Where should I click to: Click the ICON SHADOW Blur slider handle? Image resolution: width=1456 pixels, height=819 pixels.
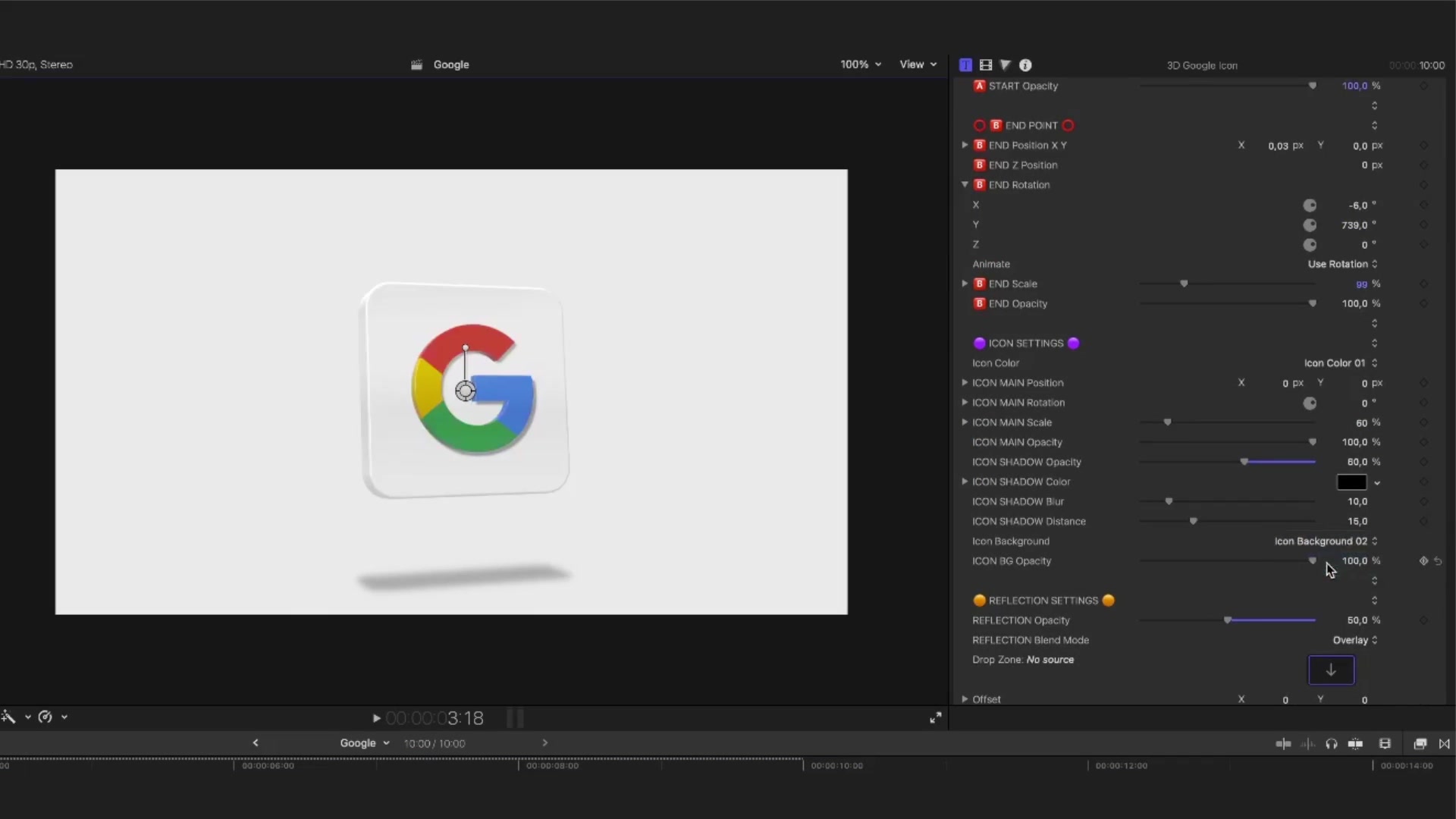click(1169, 501)
